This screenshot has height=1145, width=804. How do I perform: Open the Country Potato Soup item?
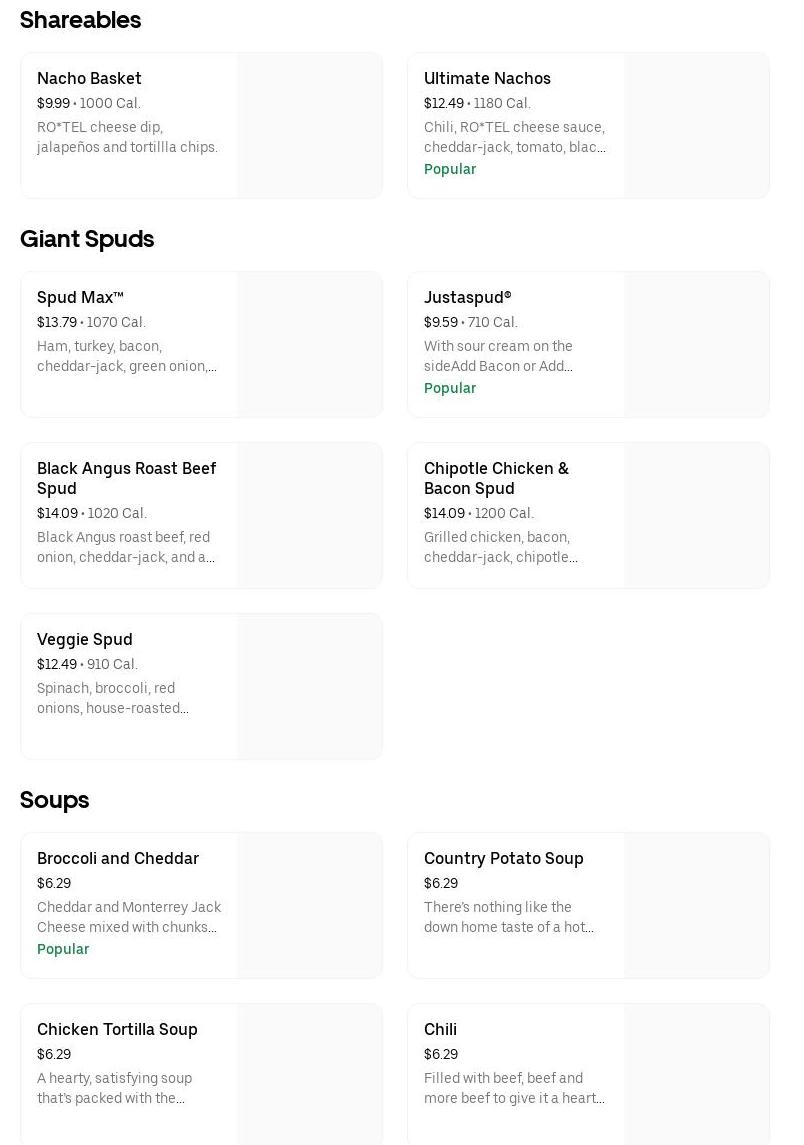(503, 858)
